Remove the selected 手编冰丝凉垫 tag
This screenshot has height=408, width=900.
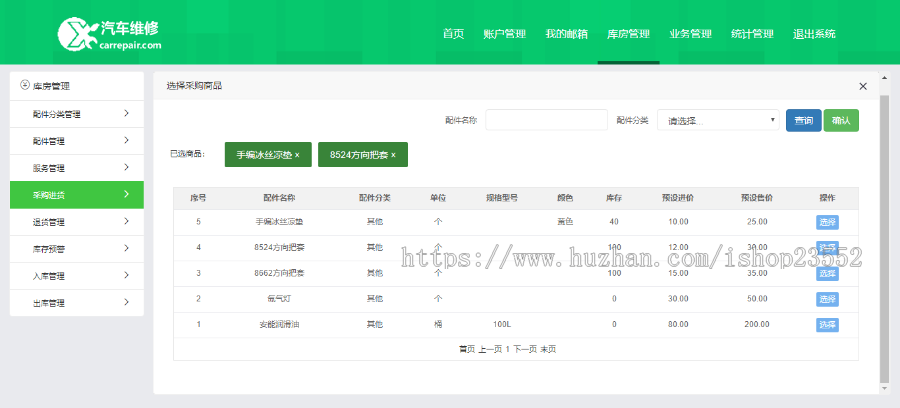297,155
